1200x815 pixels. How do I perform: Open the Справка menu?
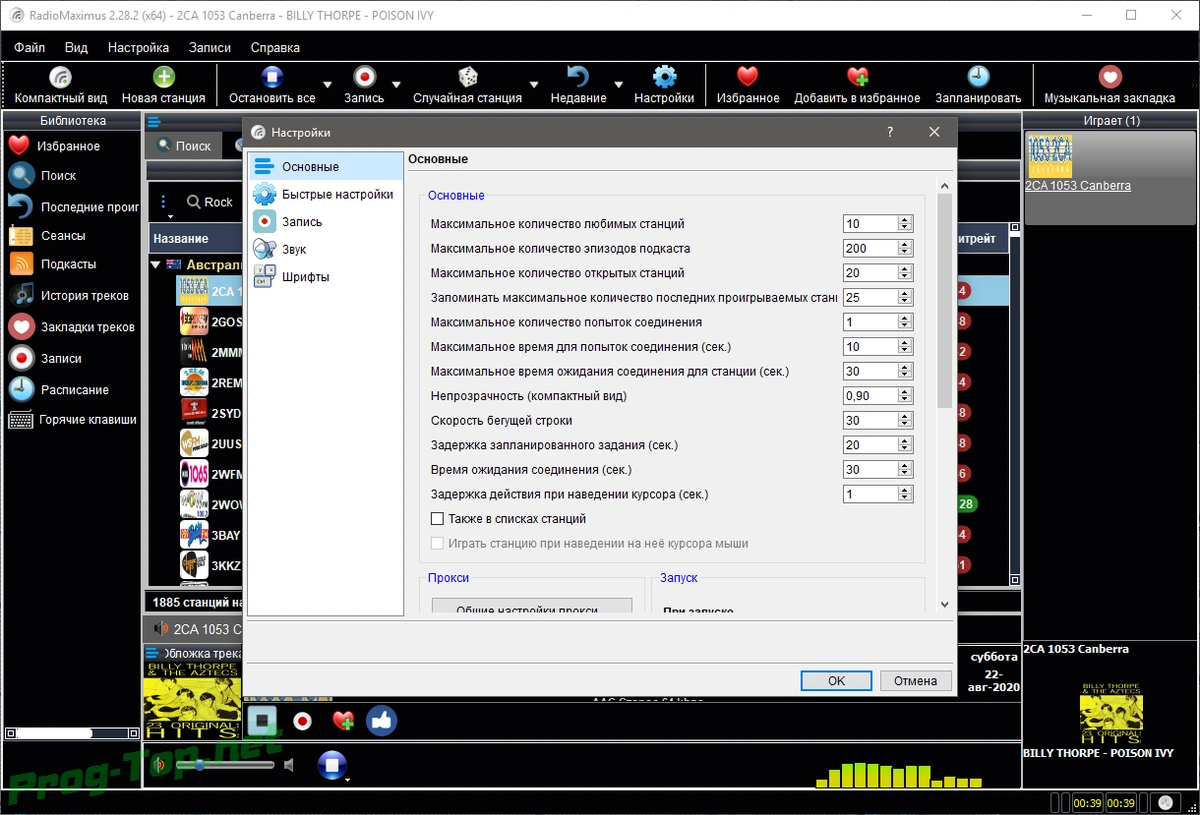coord(275,47)
